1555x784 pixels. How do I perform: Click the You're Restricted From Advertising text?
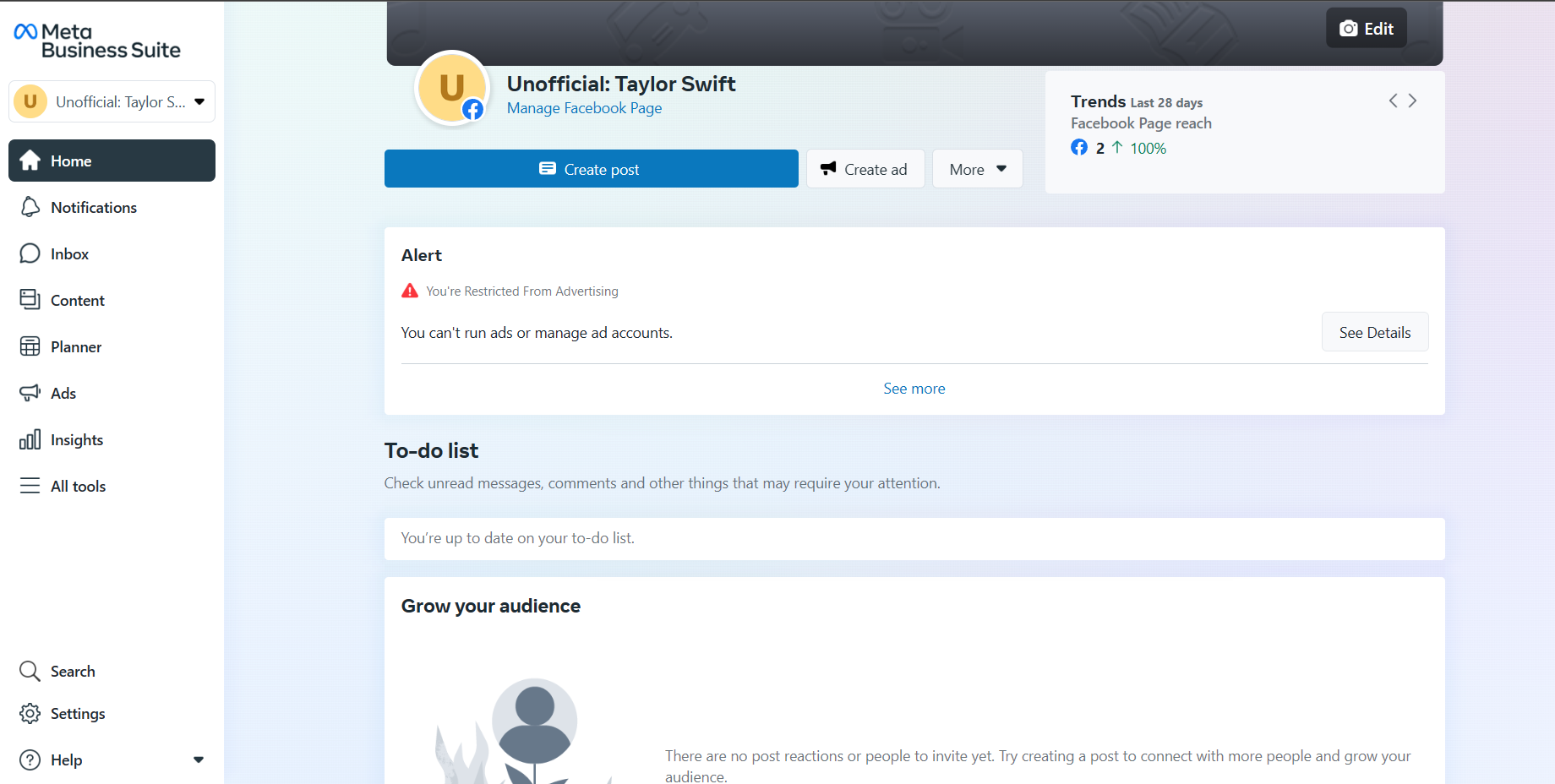522,291
